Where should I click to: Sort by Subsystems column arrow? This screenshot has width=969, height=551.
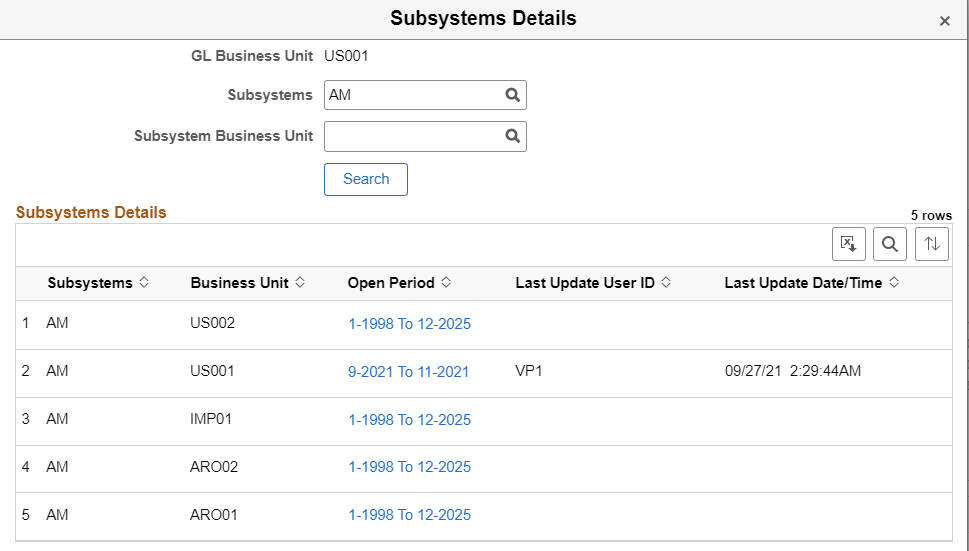click(144, 282)
